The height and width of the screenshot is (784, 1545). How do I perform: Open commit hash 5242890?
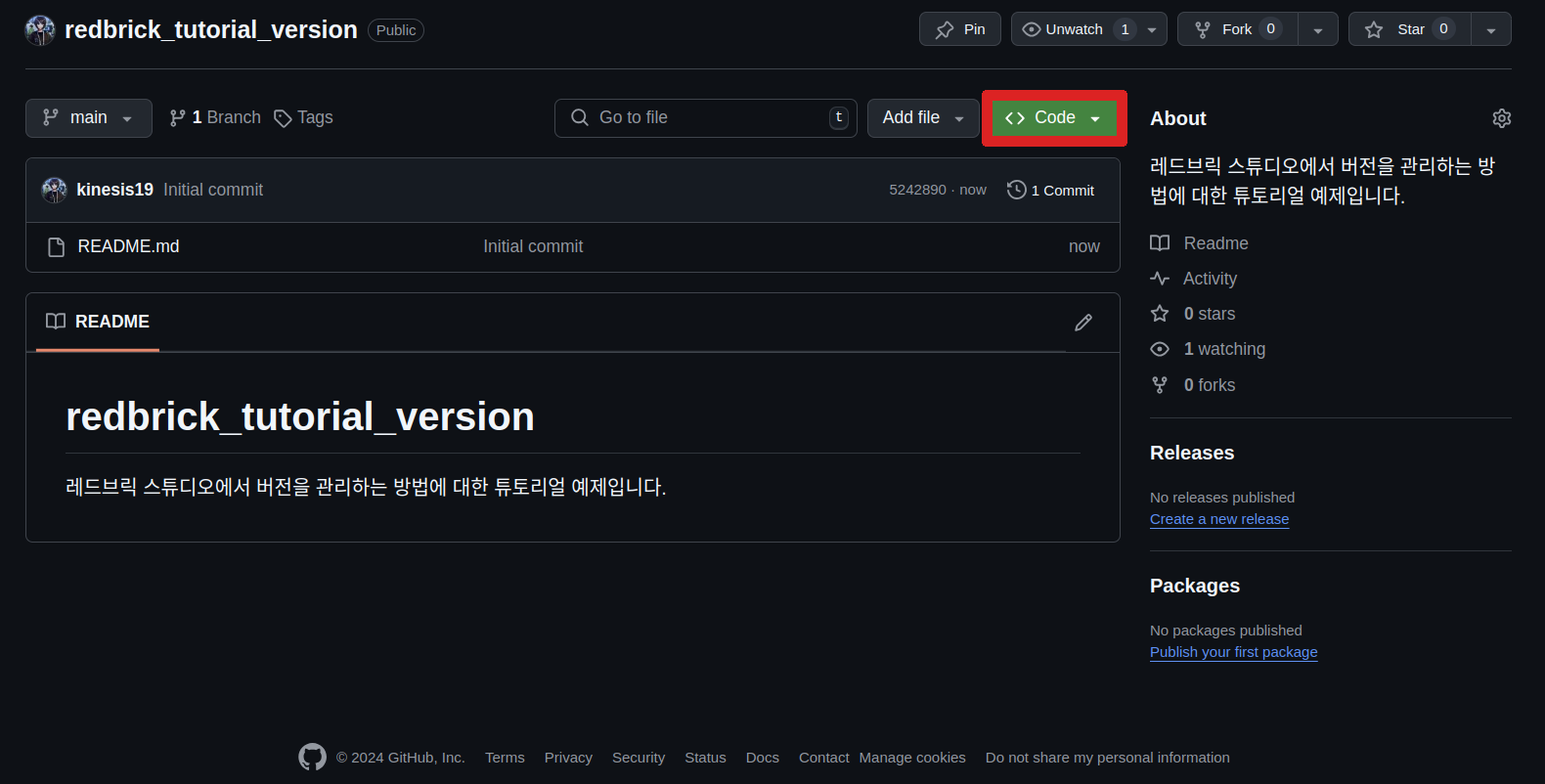pos(917,190)
